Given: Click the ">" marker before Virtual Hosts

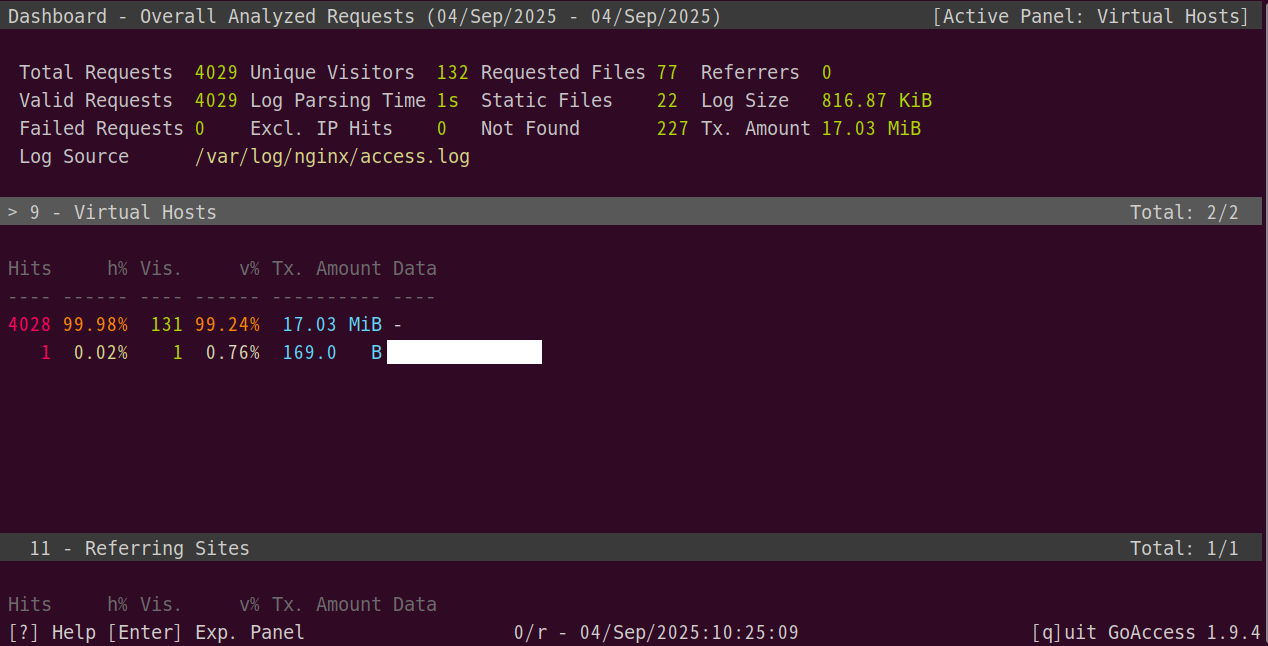Looking at the screenshot, I should [13, 212].
